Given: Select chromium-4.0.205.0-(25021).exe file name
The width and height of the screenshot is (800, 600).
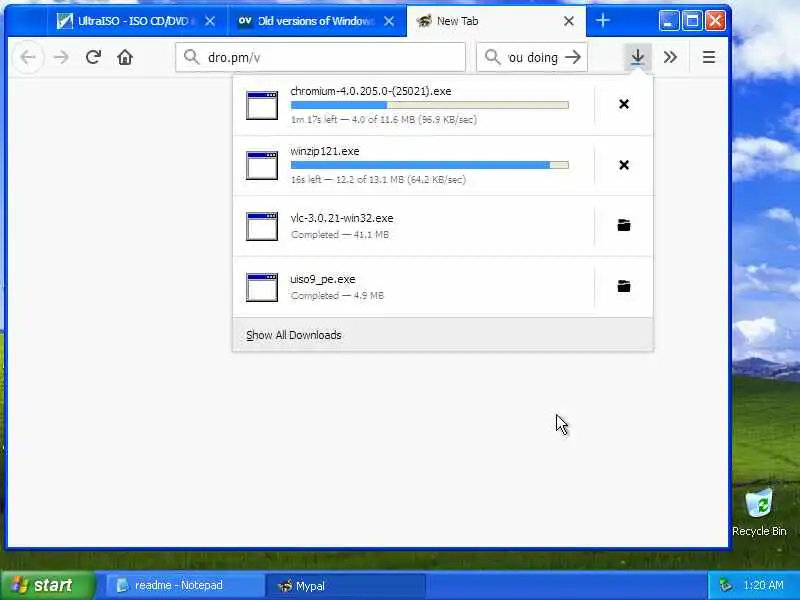Looking at the screenshot, I should click(x=371, y=91).
